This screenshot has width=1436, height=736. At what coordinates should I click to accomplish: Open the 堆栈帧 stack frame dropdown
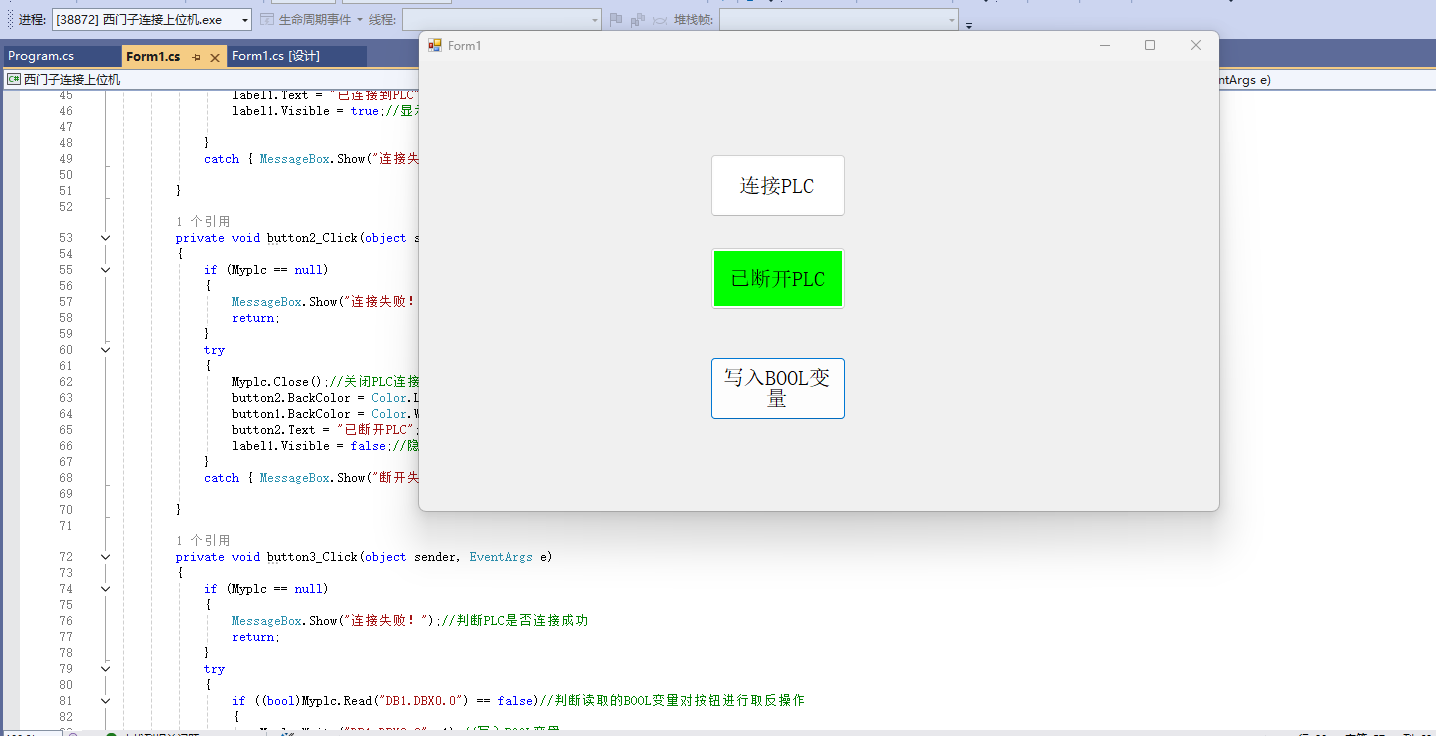click(951, 20)
